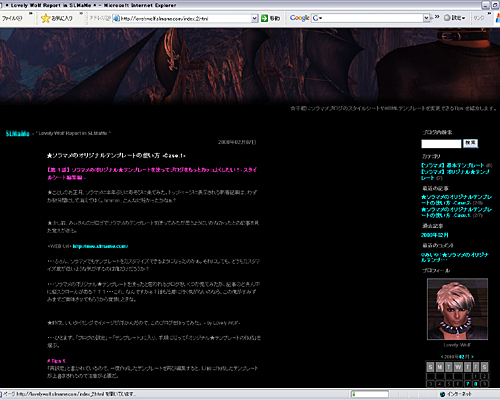Click the Lovely Wolf profile avatar image
Viewport: 500px width, 400px height.
pyautogui.click(x=457, y=309)
